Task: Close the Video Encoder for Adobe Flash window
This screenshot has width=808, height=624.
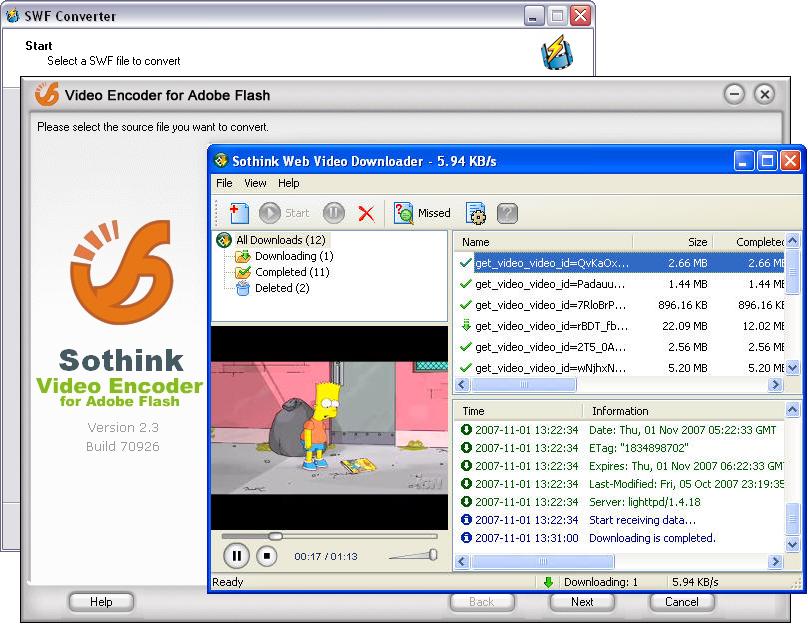Action: click(x=765, y=94)
